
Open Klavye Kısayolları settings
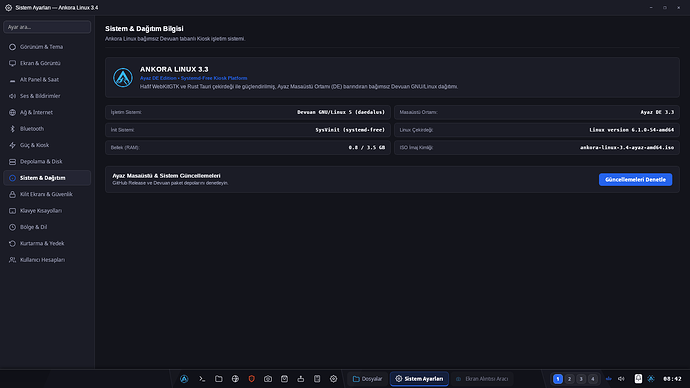click(47, 211)
